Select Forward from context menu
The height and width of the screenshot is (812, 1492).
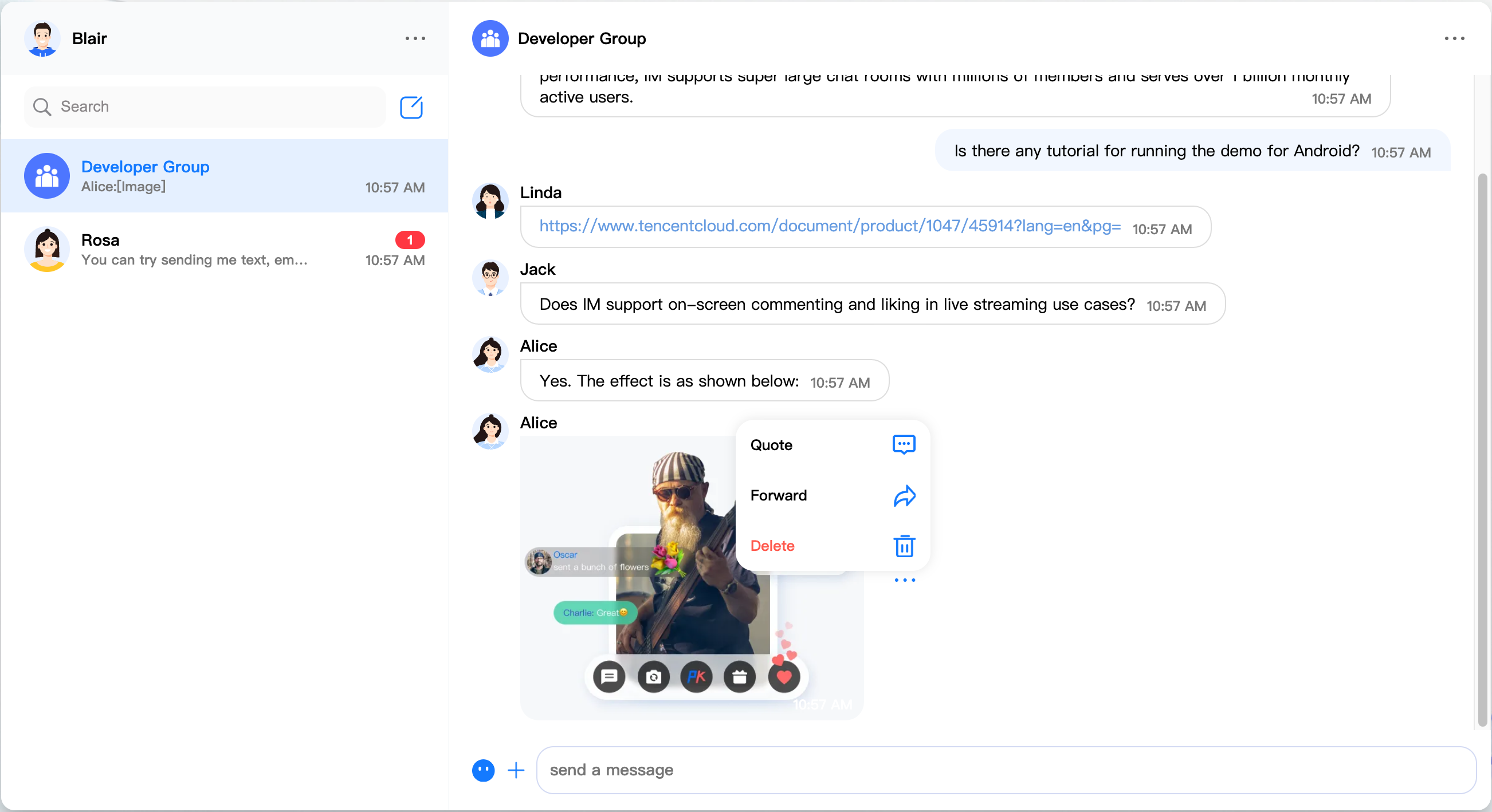(x=778, y=495)
